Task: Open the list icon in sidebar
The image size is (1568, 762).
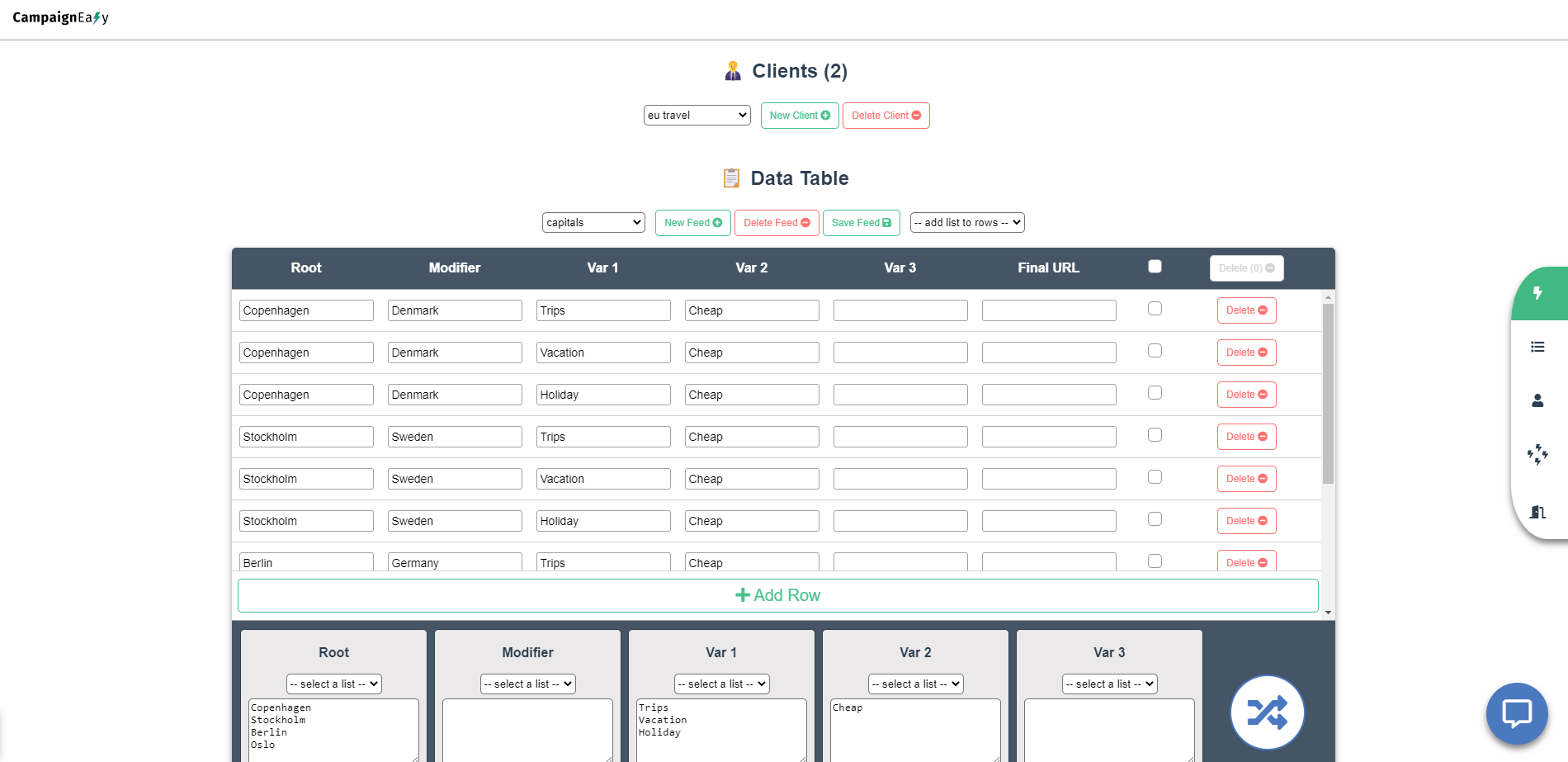Action: (1537, 347)
